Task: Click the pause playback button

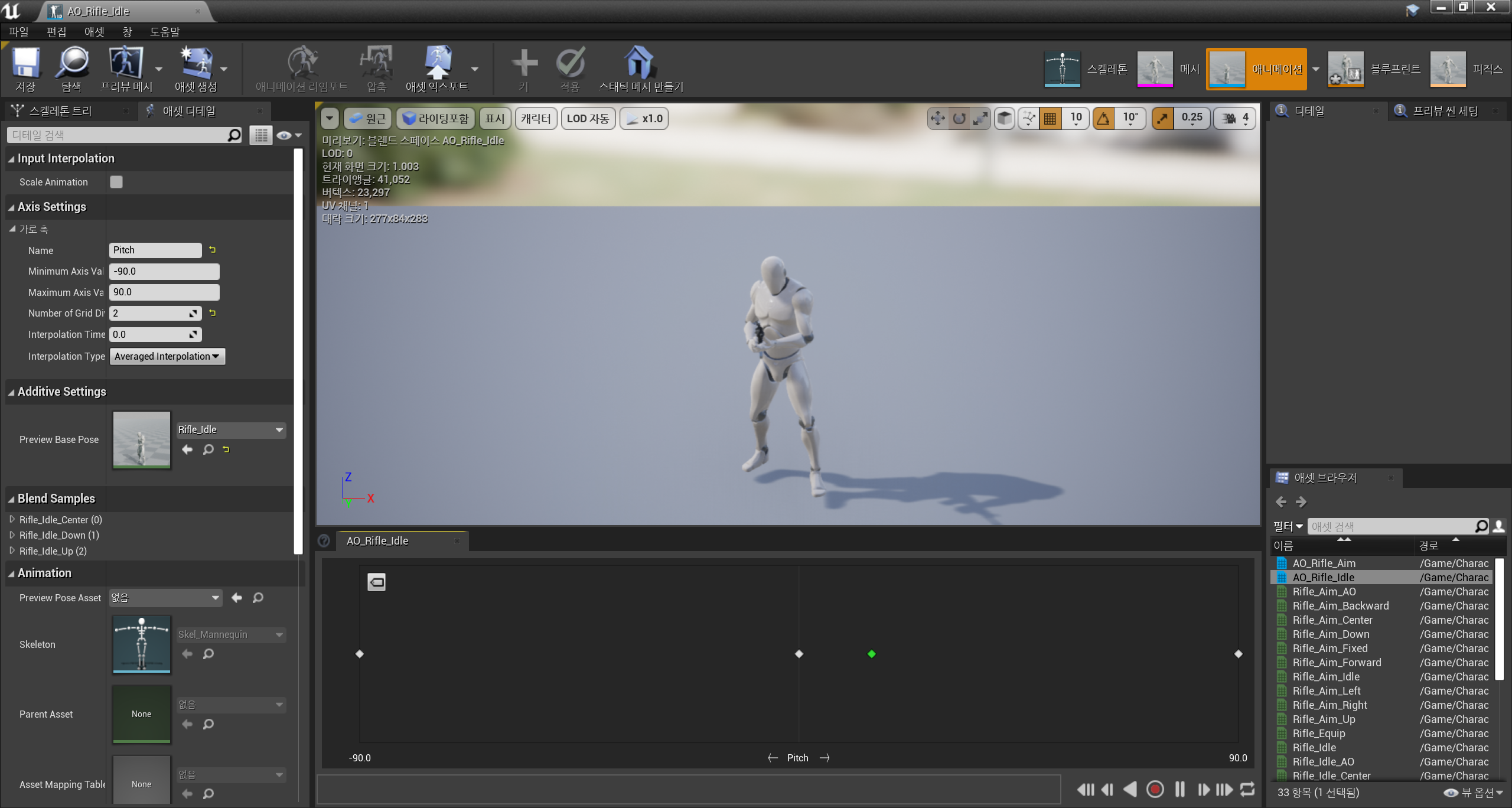Action: (x=1179, y=789)
